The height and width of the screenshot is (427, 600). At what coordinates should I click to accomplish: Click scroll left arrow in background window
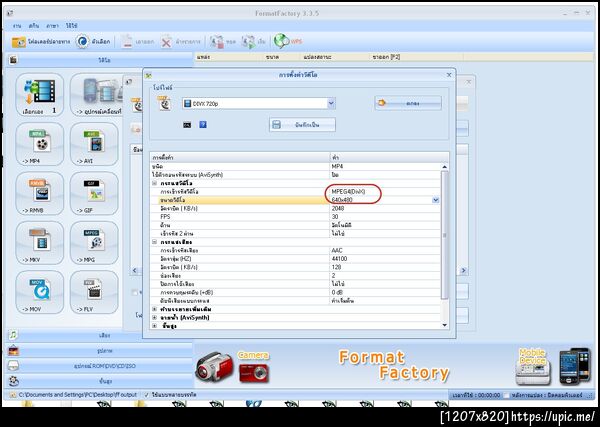[x=134, y=271]
